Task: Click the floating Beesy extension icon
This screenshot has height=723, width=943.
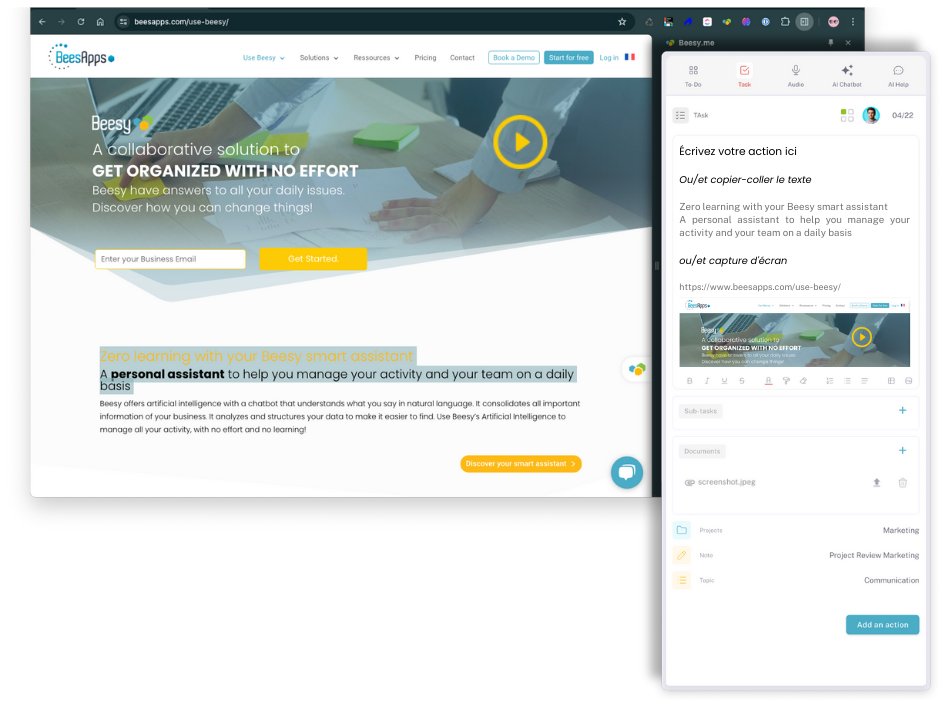Action: pos(637,369)
